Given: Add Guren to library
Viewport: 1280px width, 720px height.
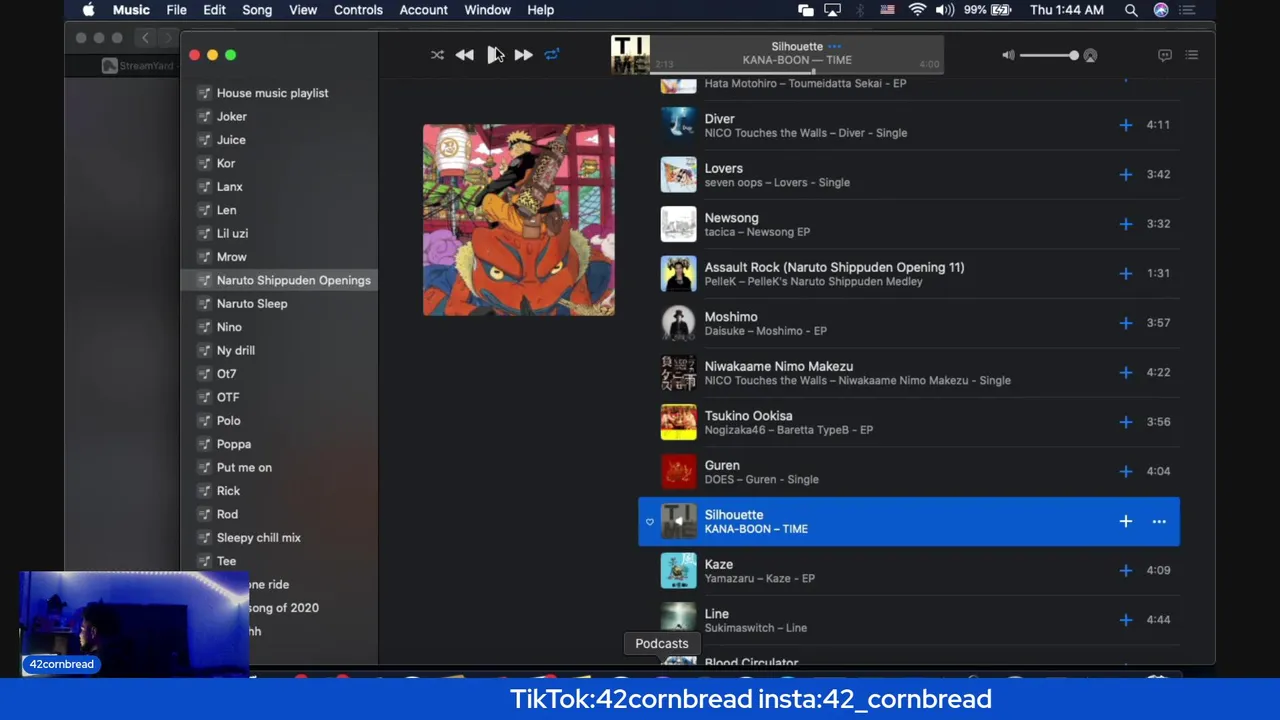Looking at the screenshot, I should point(1126,471).
